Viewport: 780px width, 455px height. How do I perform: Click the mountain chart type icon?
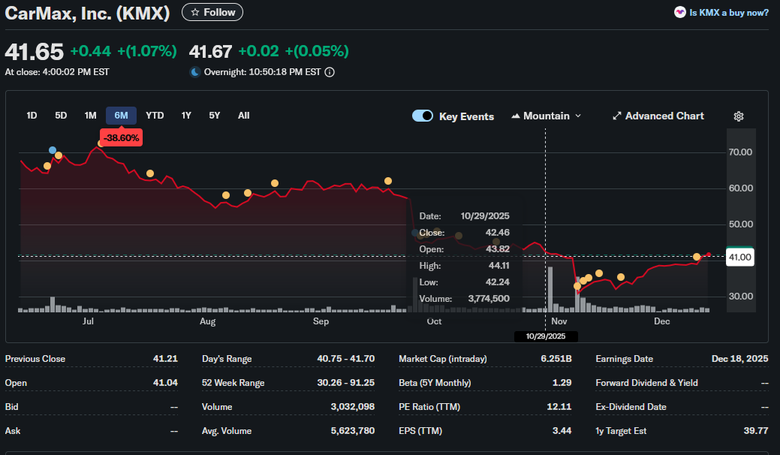(x=516, y=116)
